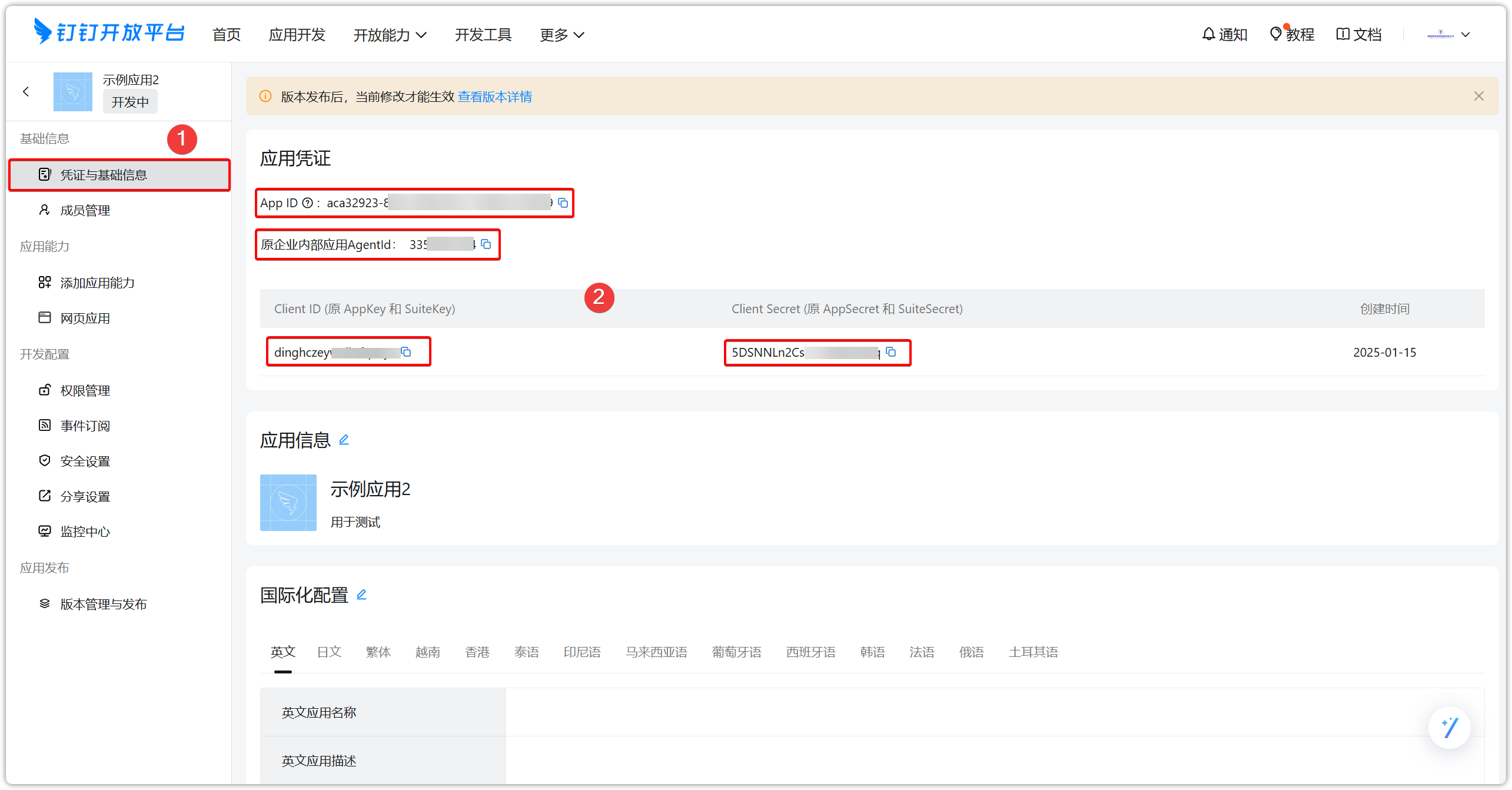The width and height of the screenshot is (1512, 790).
Task: Click the 监控中心 monitor icon
Action: point(45,532)
